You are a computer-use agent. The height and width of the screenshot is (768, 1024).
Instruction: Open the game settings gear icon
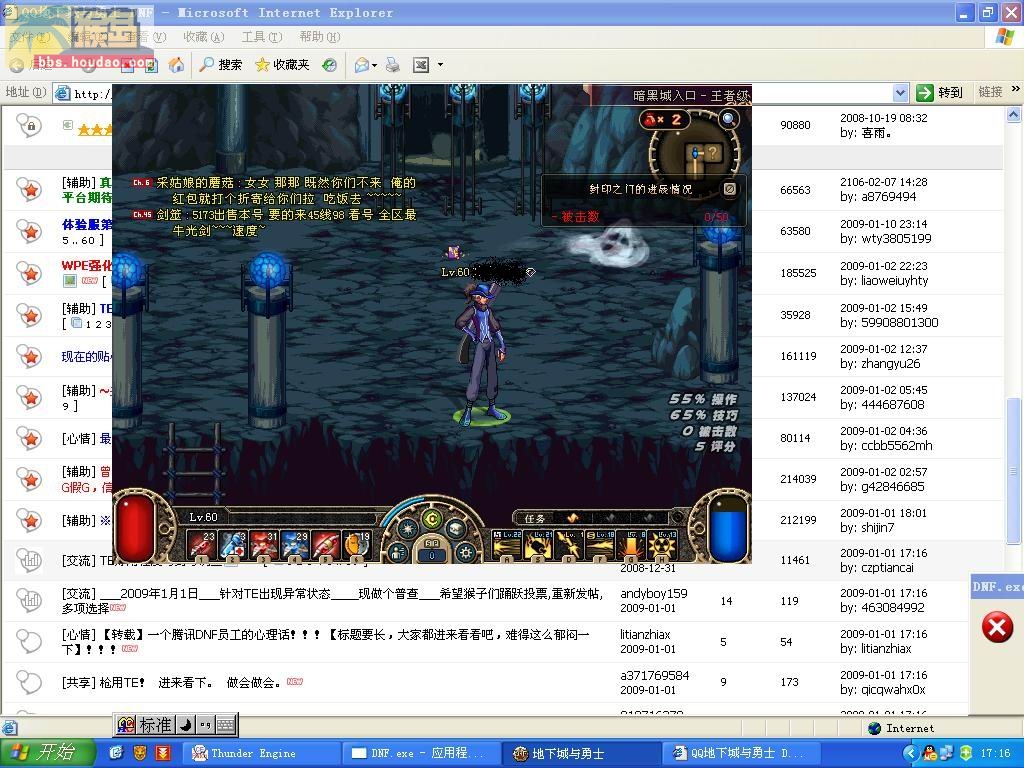466,552
